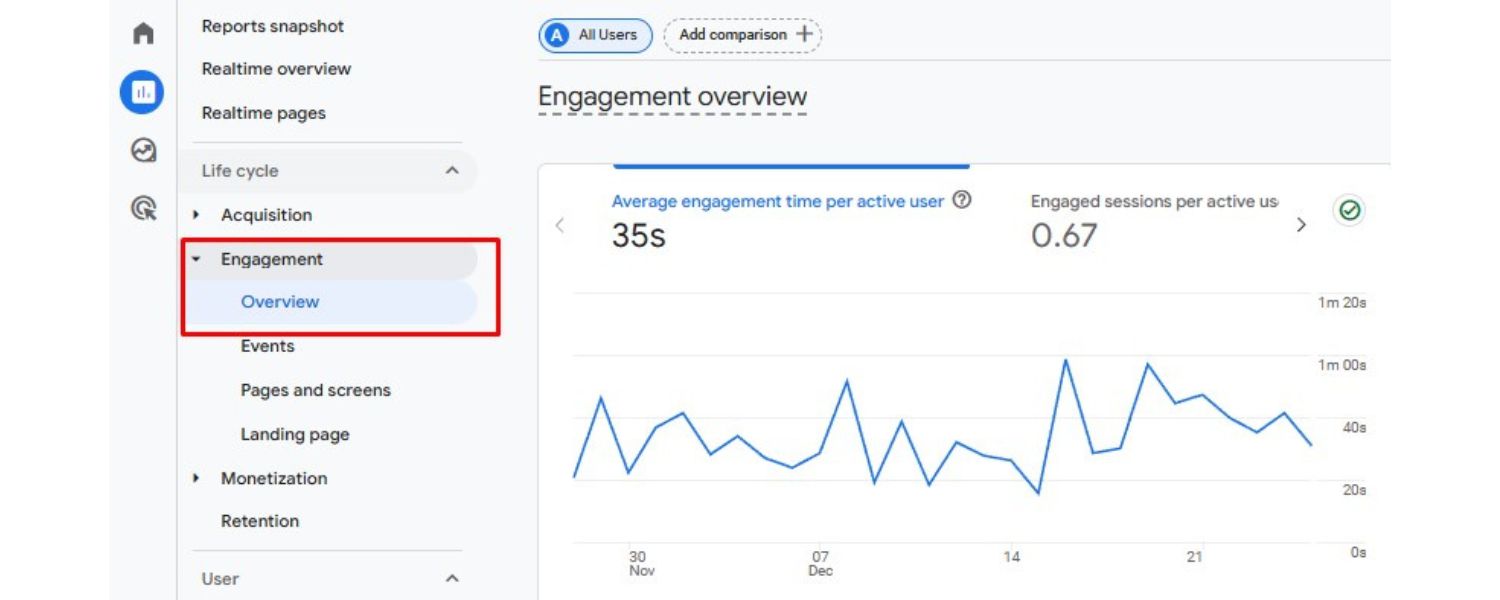Open the Pages and screens report

(x=315, y=390)
